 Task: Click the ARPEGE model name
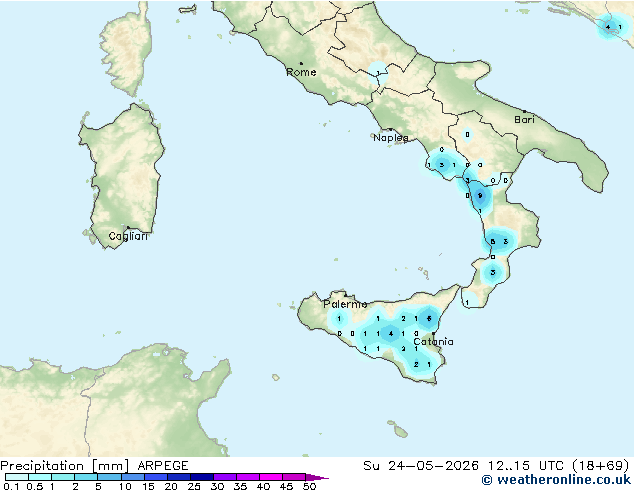(x=163, y=466)
